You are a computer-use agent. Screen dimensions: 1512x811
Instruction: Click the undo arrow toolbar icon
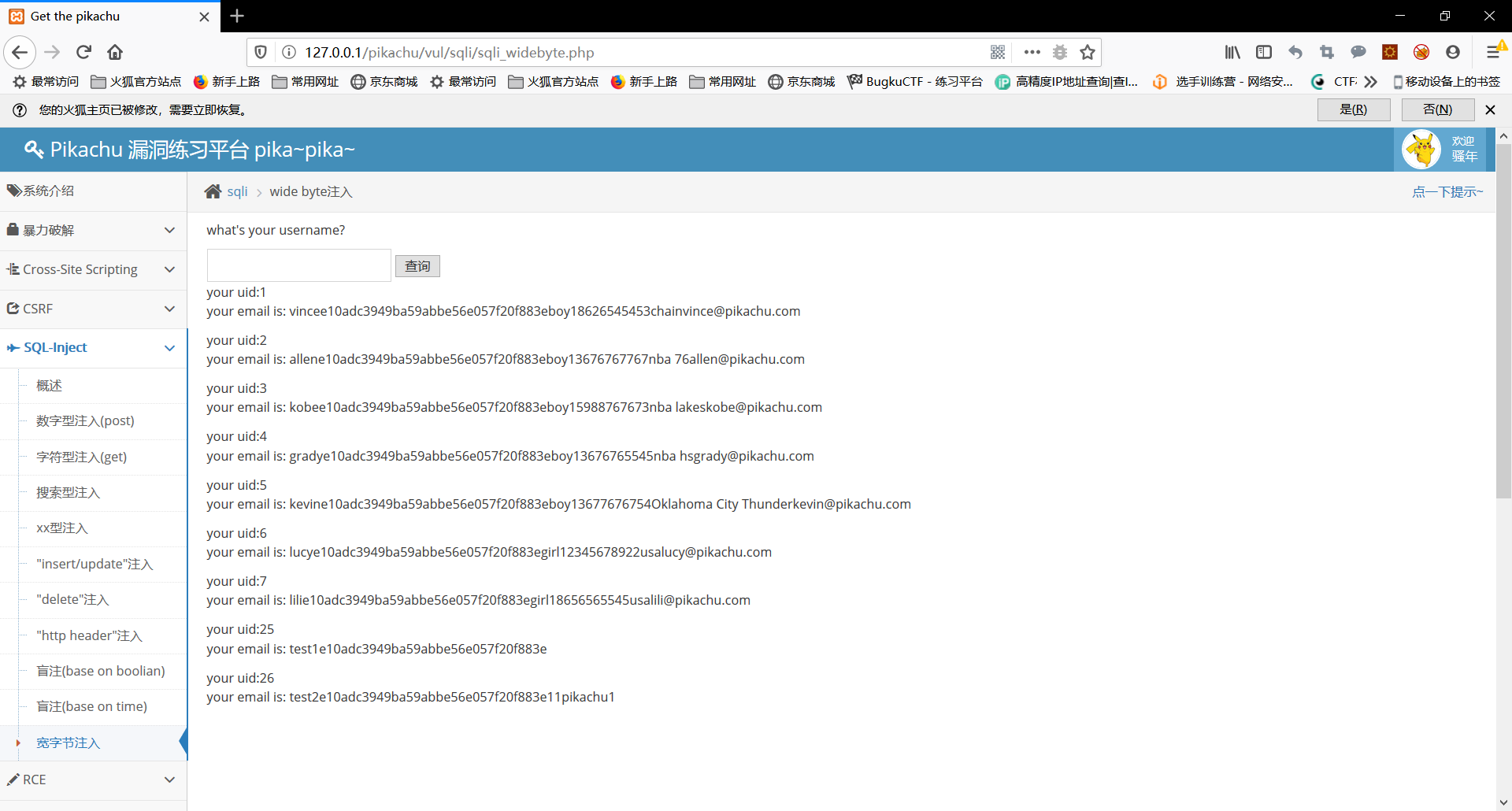(1295, 52)
